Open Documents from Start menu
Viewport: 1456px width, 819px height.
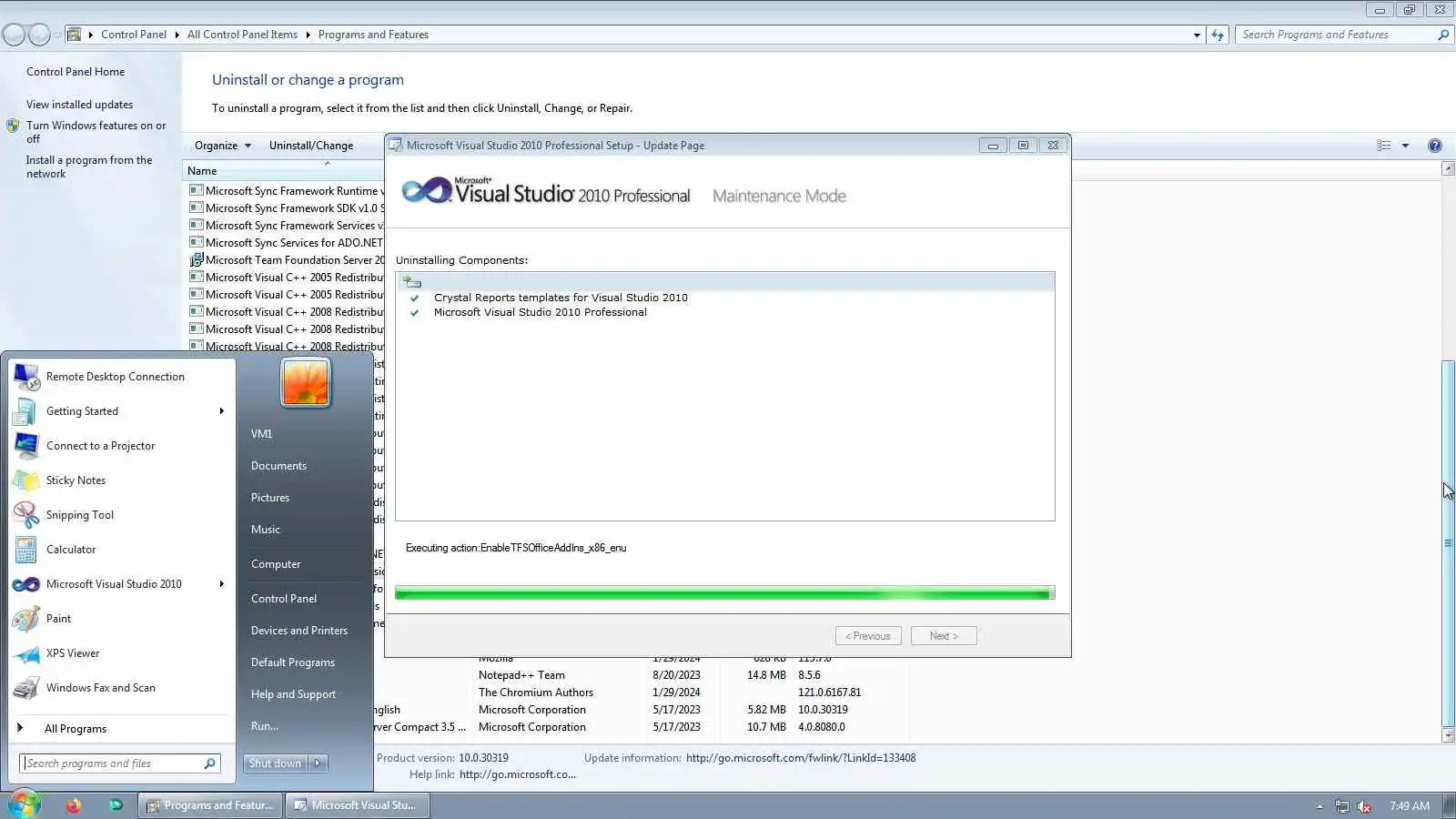278,466
